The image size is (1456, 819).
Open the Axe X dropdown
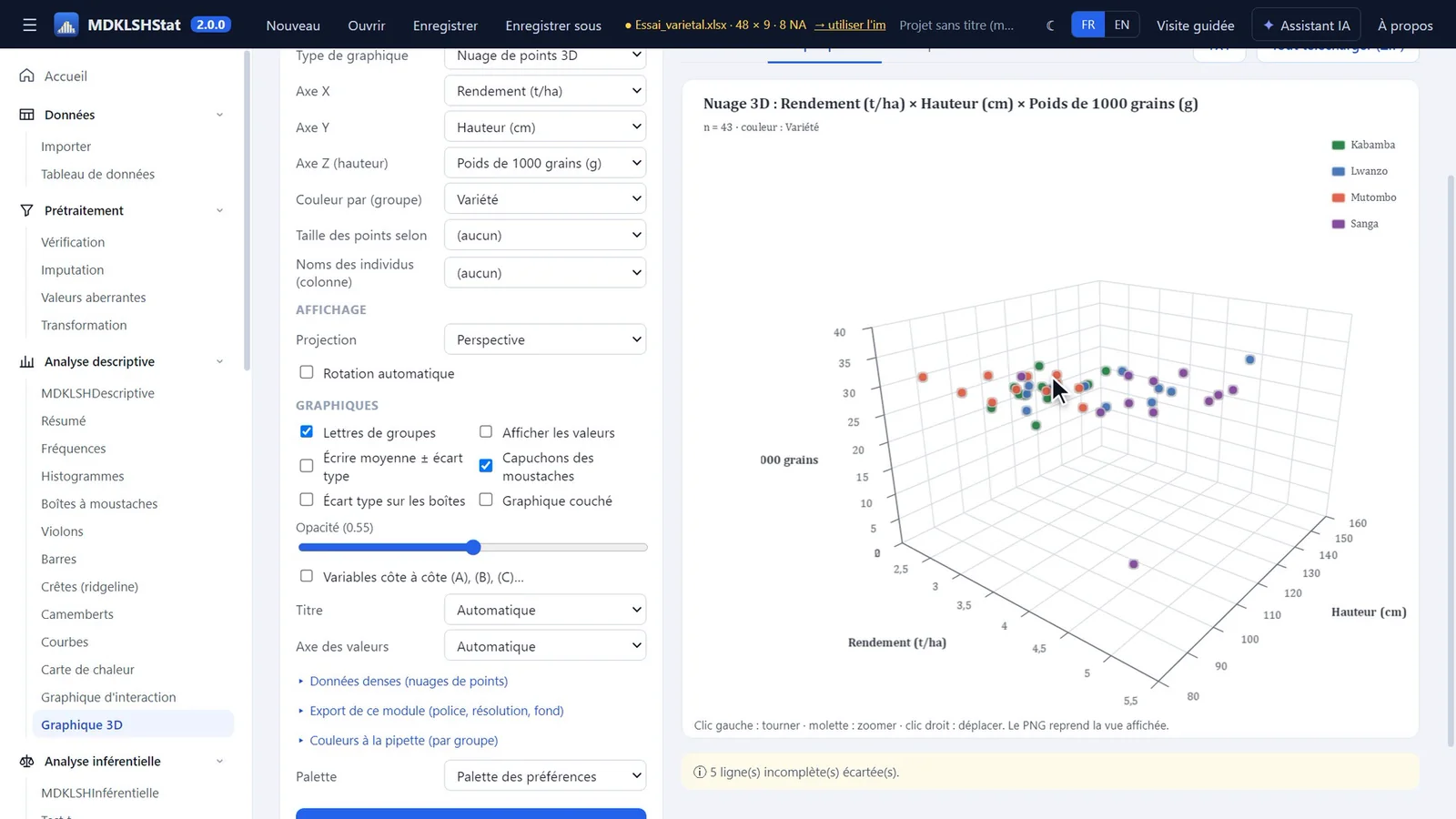pyautogui.click(x=545, y=91)
